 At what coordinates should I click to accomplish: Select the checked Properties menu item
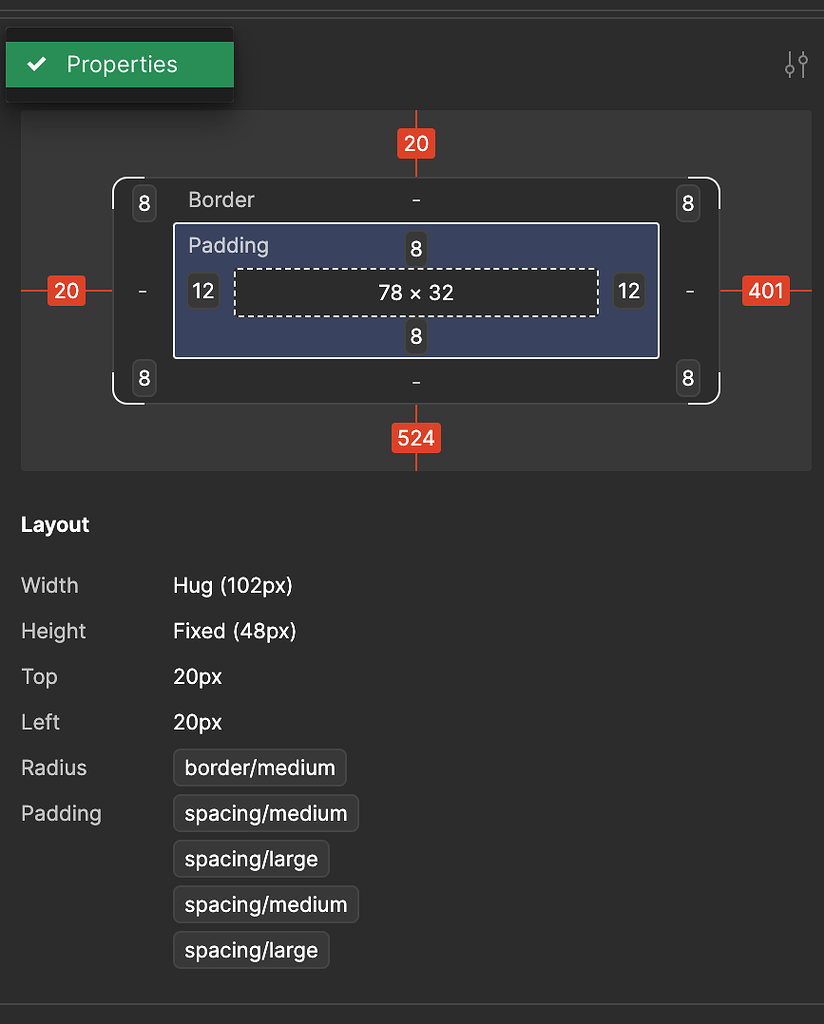(x=120, y=65)
